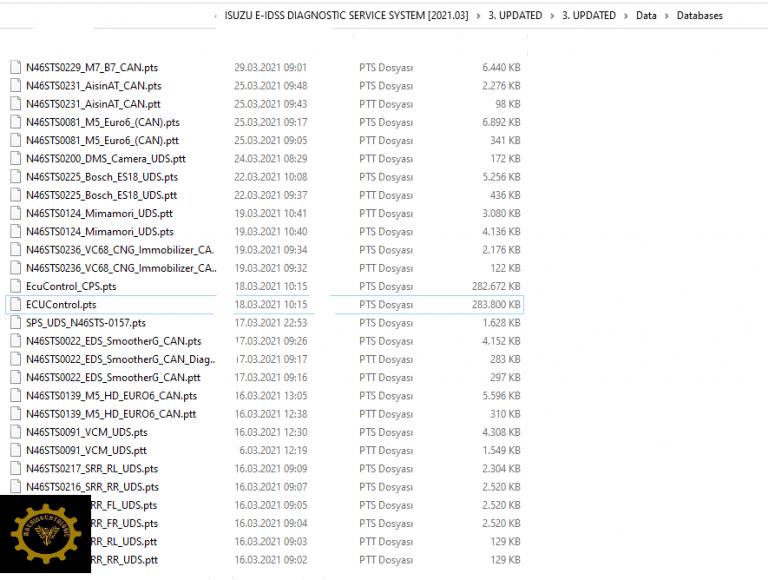Select file icon of N46STS0022_EDS_SmootherG_CAN.ptt
The height and width of the screenshot is (580, 768).
coord(16,377)
